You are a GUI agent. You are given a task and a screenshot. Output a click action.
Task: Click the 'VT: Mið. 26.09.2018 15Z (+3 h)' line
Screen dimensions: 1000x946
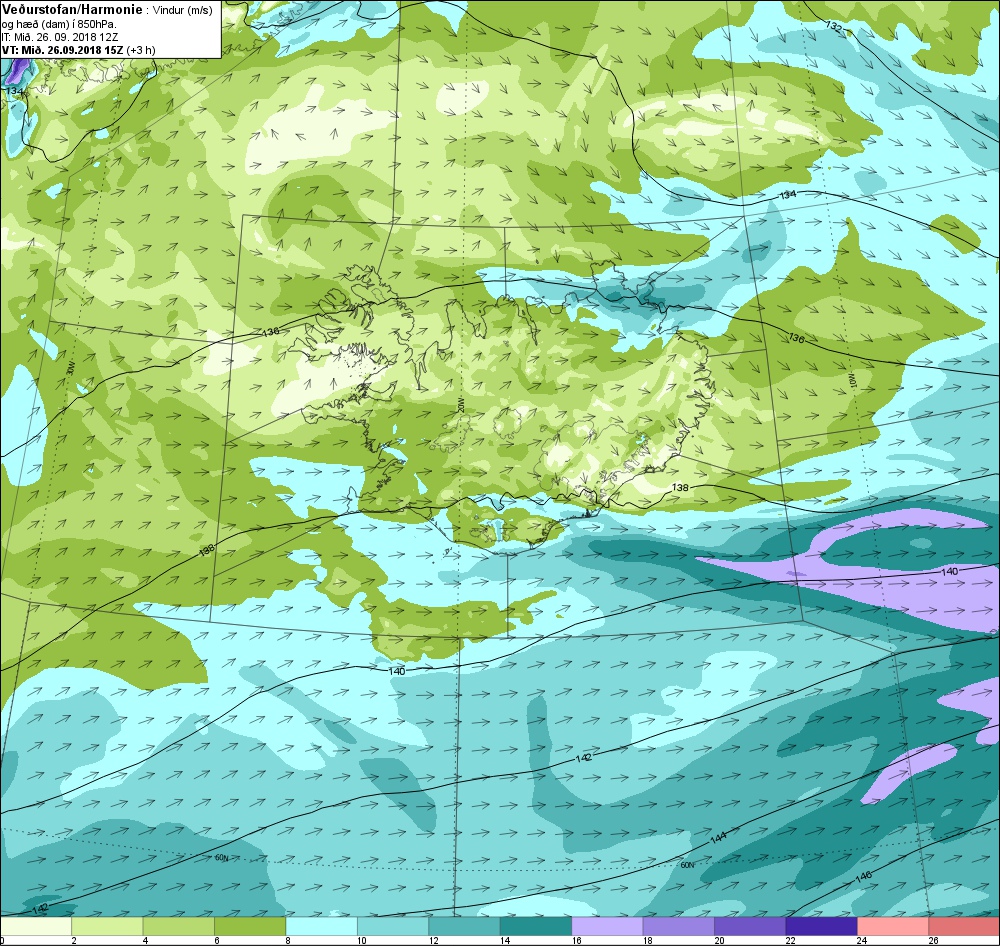(x=78, y=50)
